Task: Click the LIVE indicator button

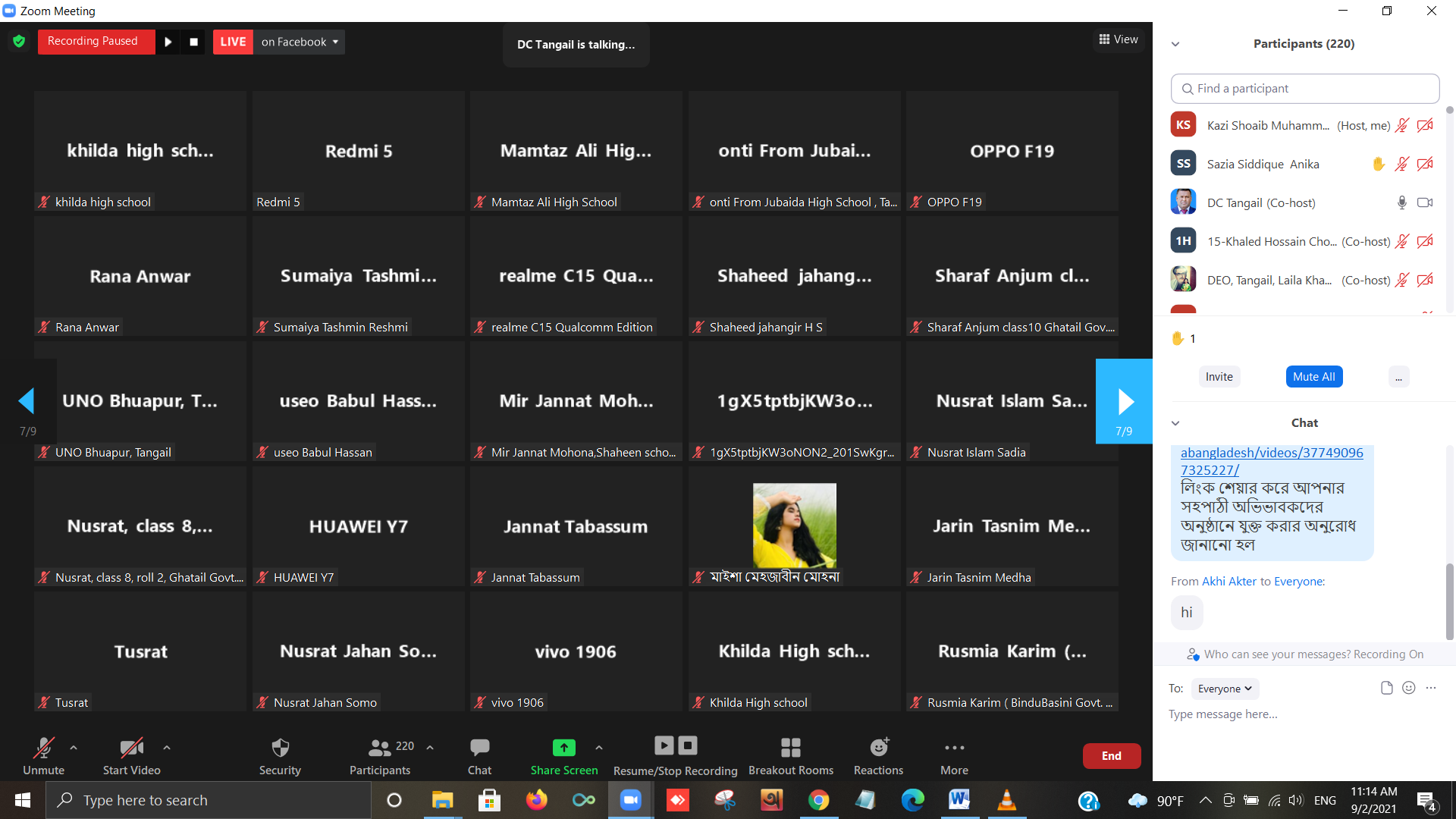Action: pos(233,42)
